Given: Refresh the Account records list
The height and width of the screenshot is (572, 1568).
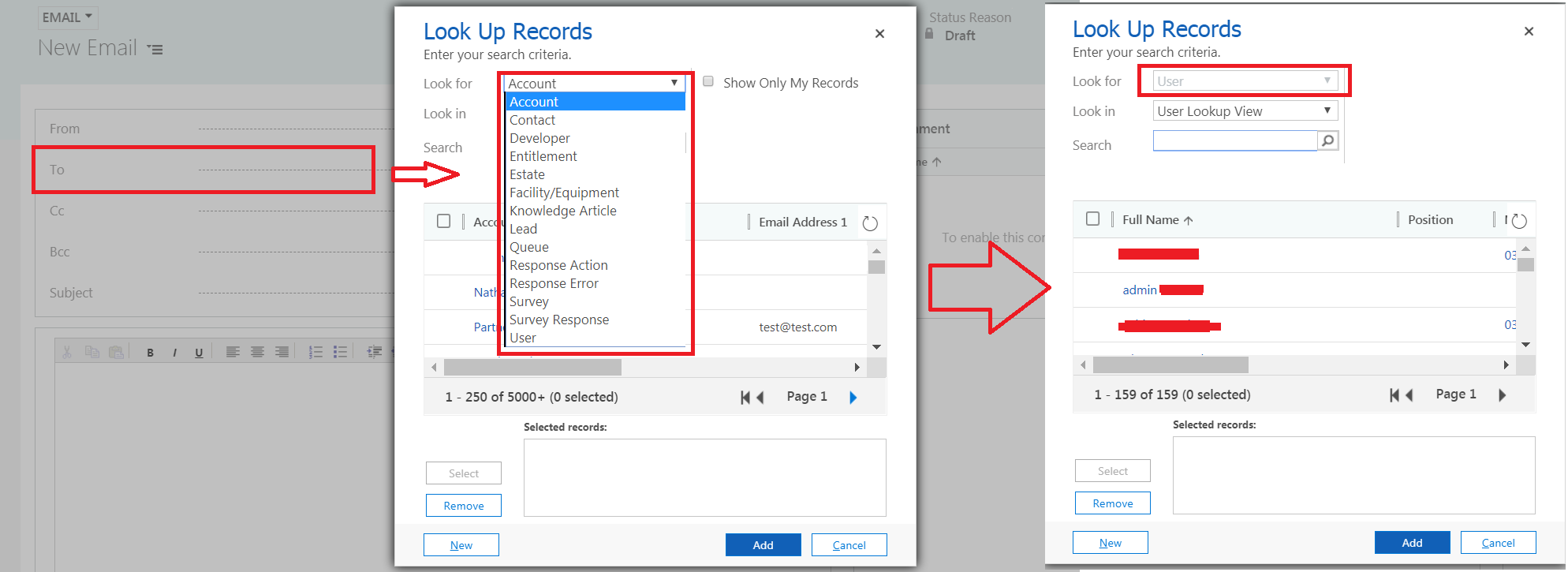Looking at the screenshot, I should point(870,223).
